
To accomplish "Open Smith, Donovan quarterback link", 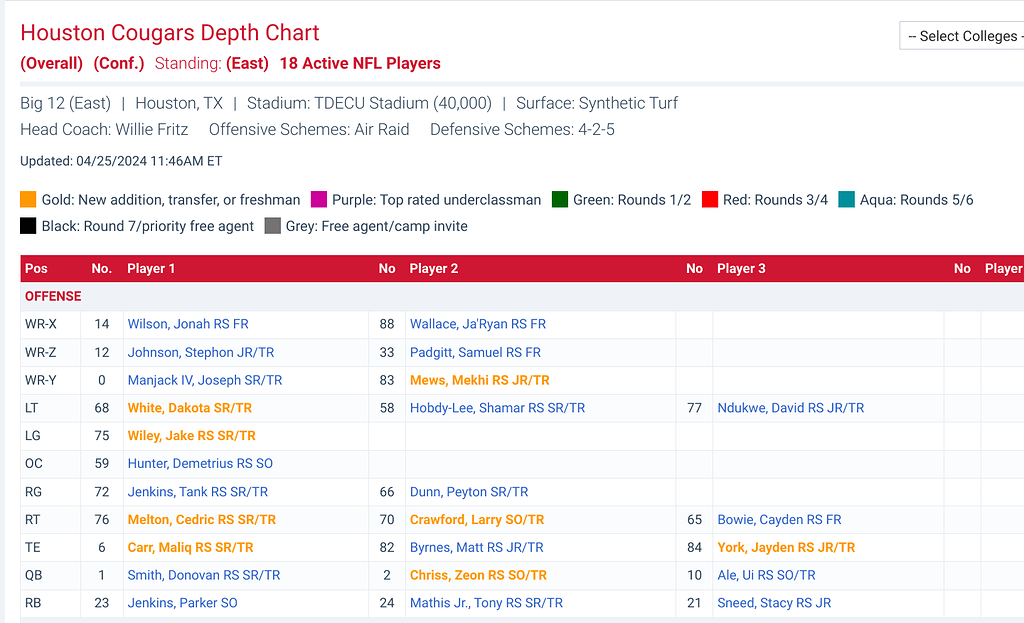I will pyautogui.click(x=204, y=575).
